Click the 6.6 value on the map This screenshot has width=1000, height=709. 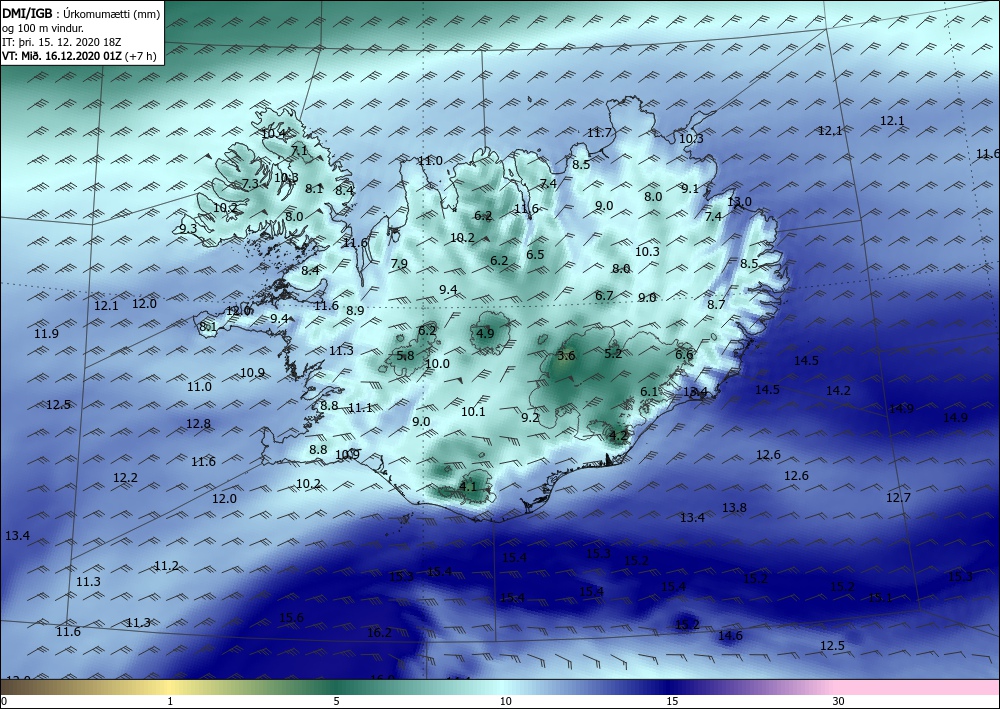(x=684, y=355)
